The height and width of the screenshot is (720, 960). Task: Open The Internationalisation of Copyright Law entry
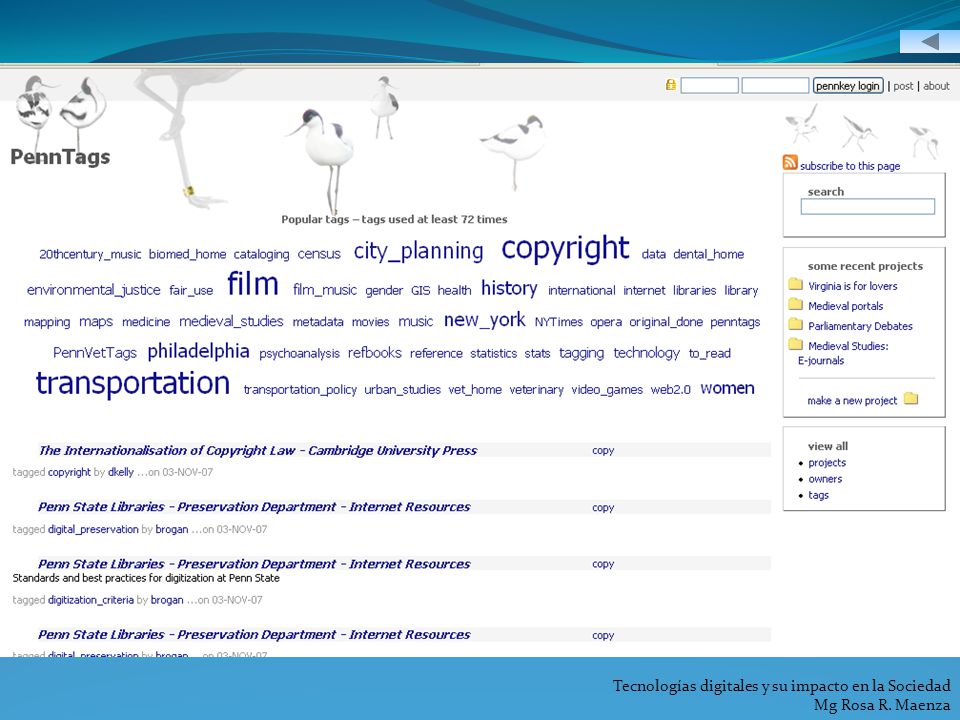coord(258,451)
